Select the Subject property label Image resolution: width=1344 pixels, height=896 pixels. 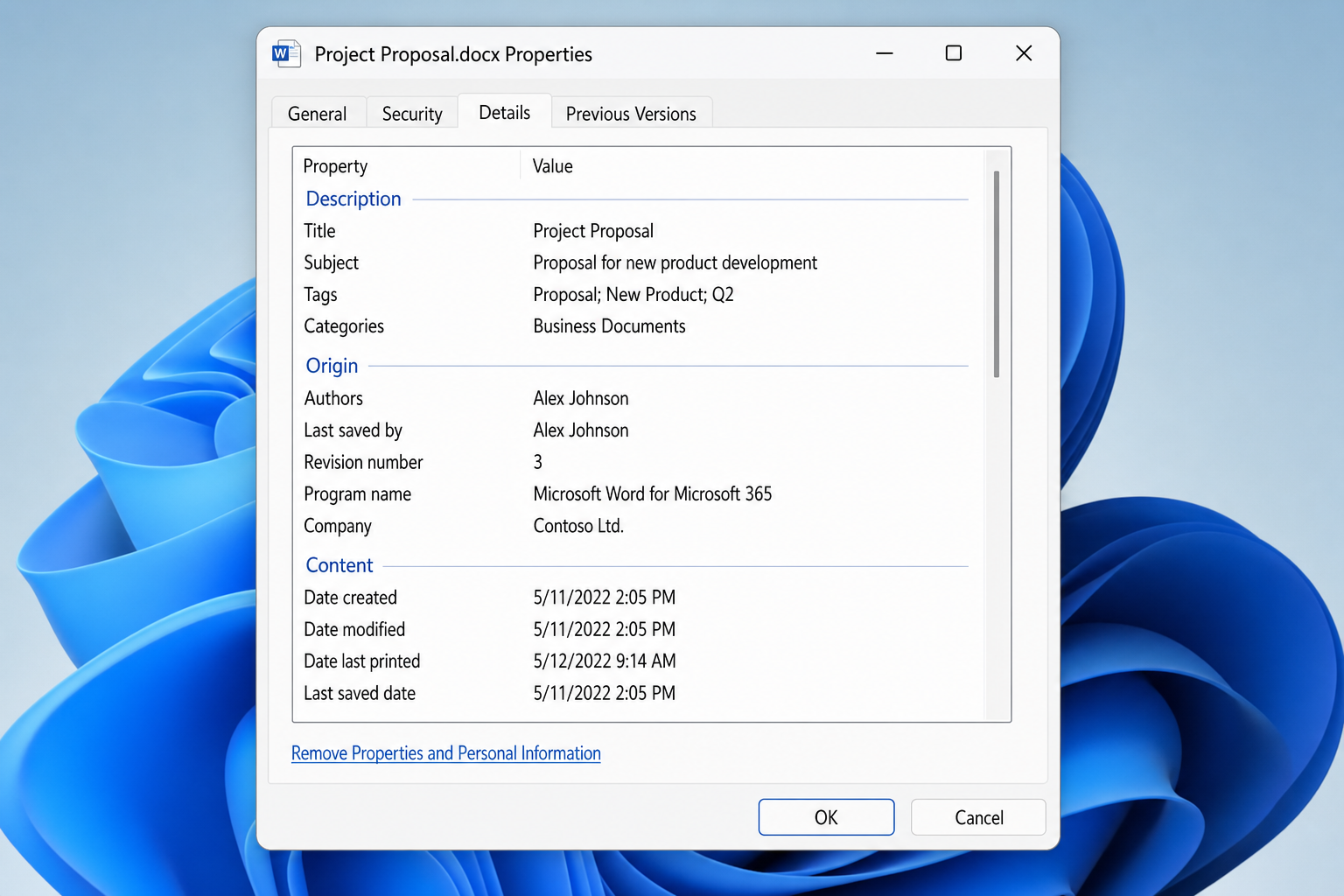click(331, 262)
